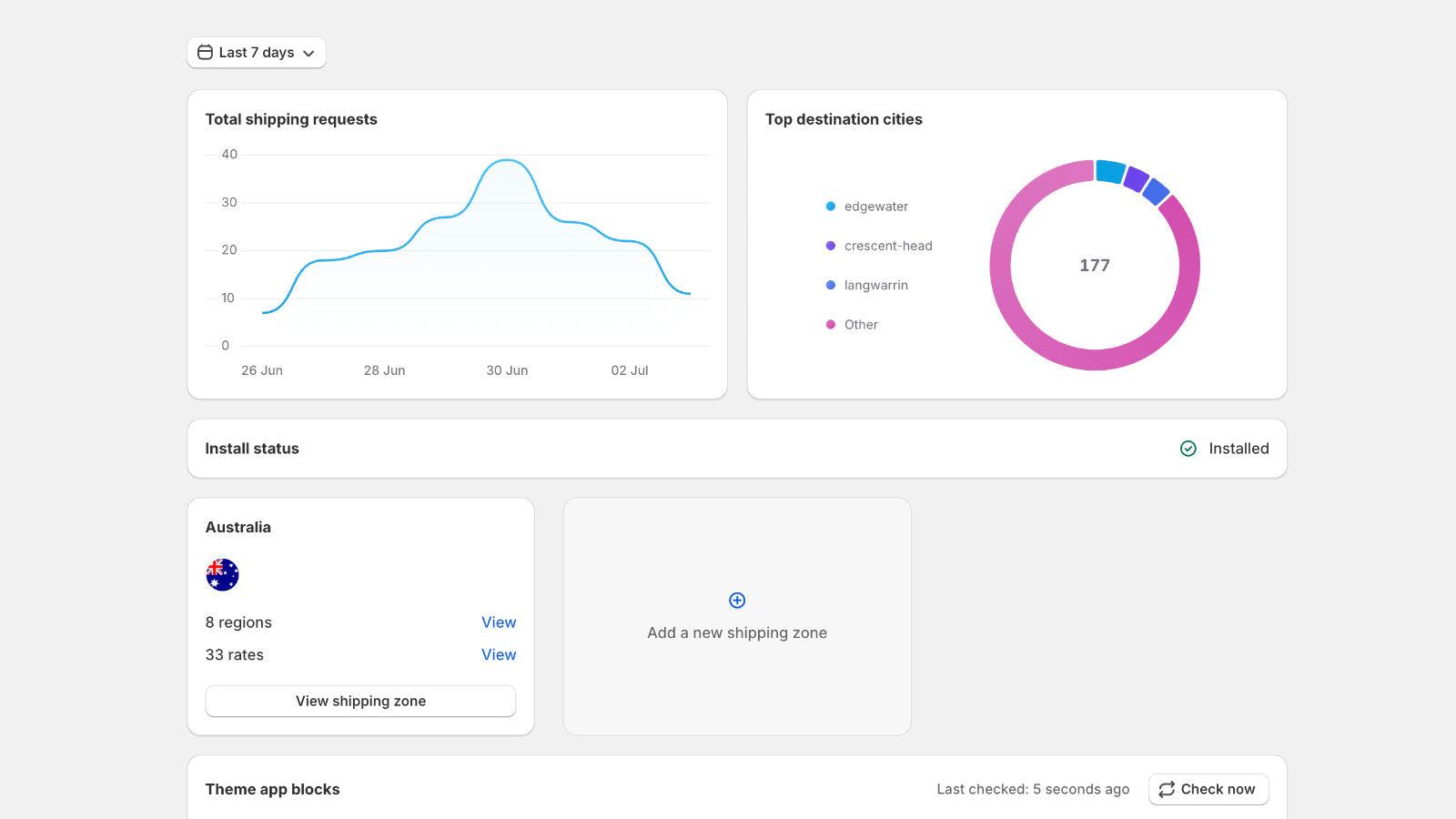Viewport: 1456px width, 819px height.
Task: Click the Other legend label
Action: pyautogui.click(x=861, y=325)
